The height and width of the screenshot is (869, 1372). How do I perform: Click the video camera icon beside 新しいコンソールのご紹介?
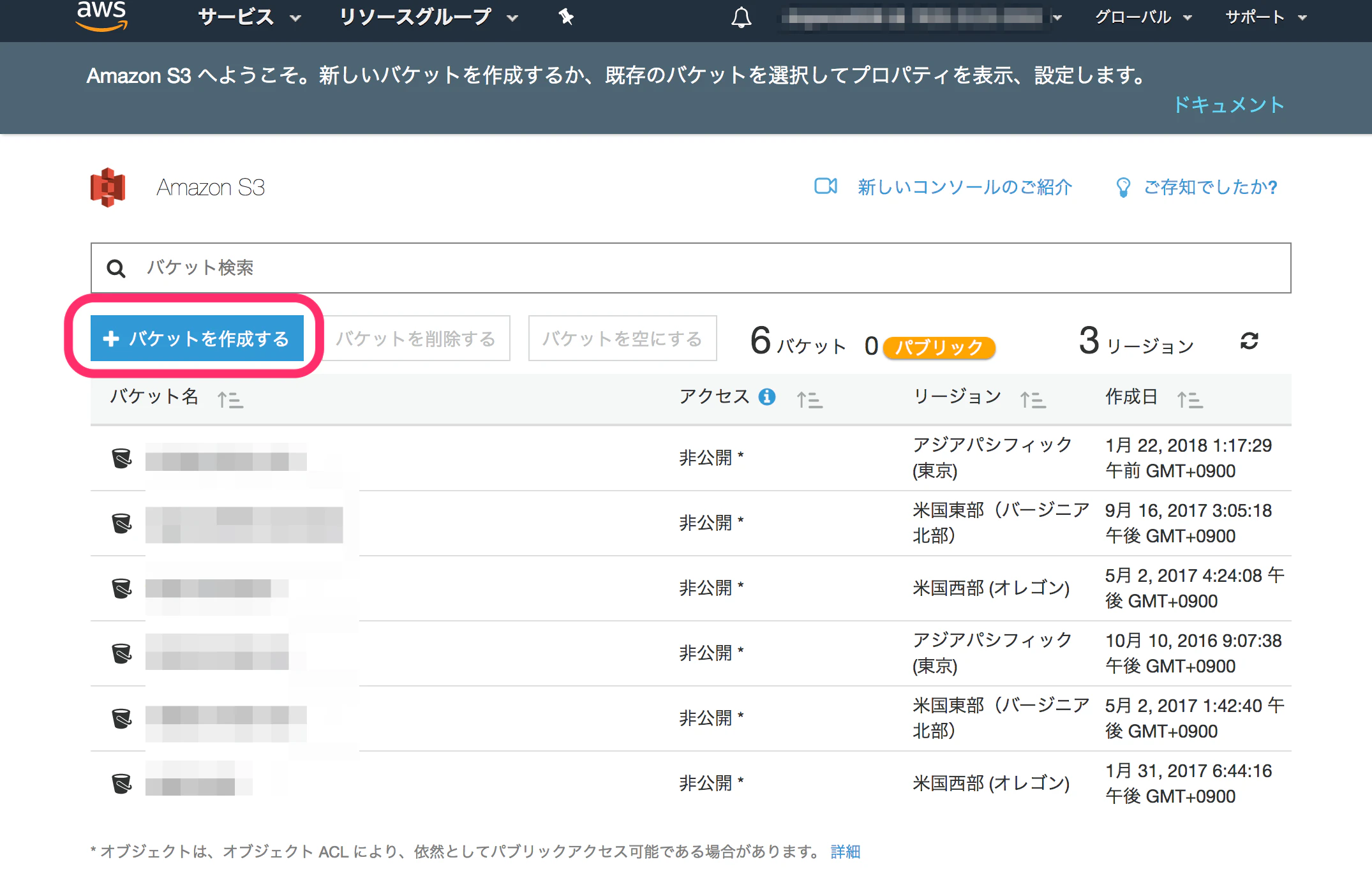tap(826, 186)
